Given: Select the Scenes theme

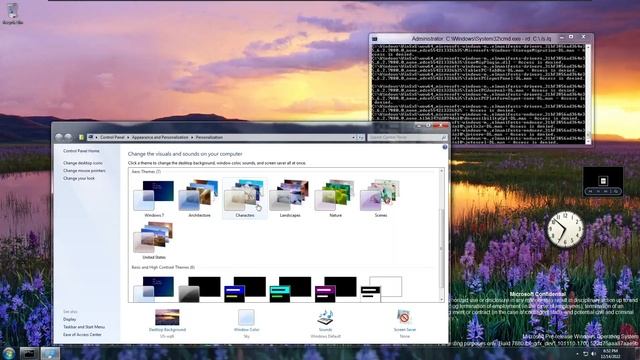Looking at the screenshot, I should pyautogui.click(x=380, y=199).
